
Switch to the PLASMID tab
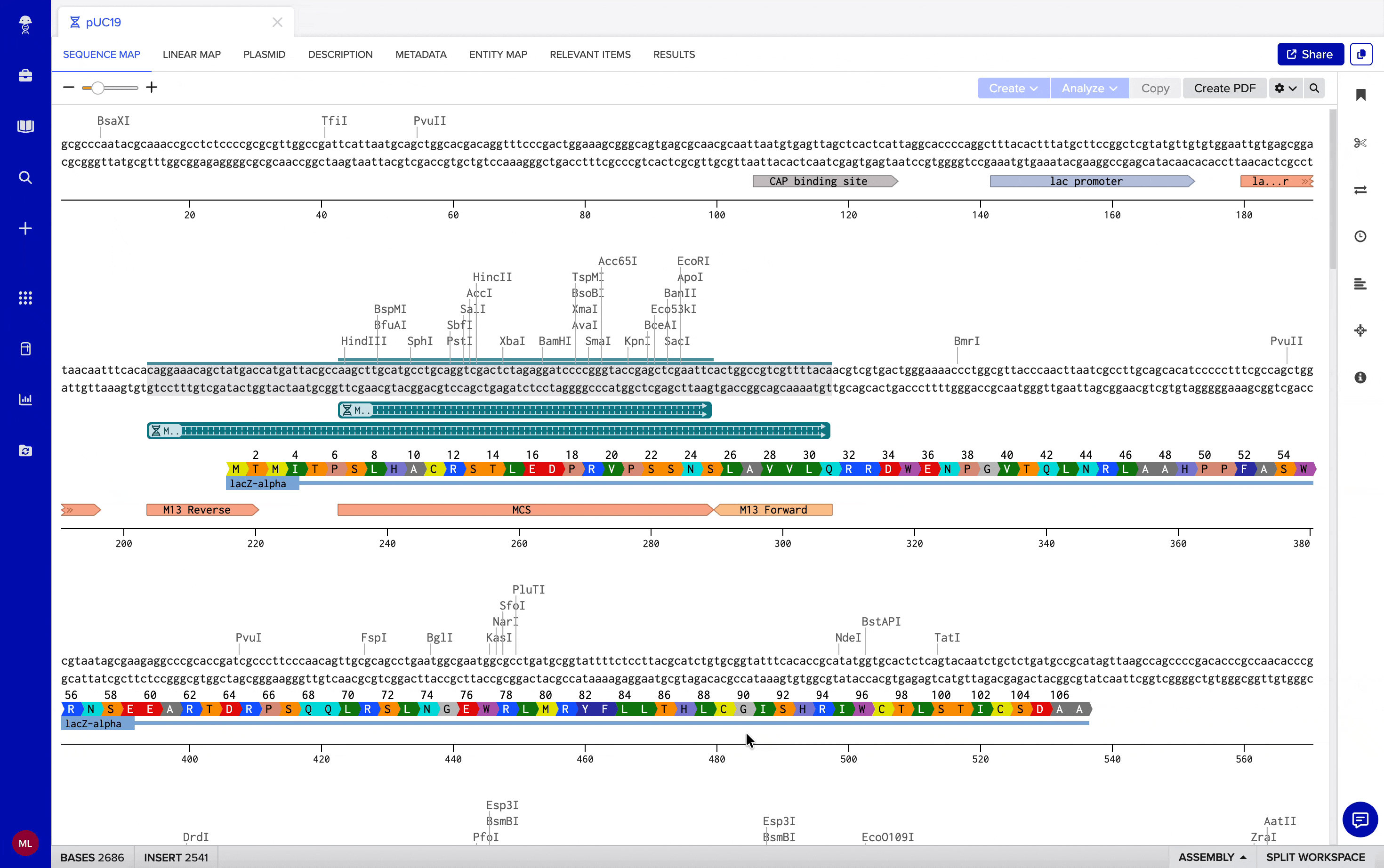click(264, 54)
